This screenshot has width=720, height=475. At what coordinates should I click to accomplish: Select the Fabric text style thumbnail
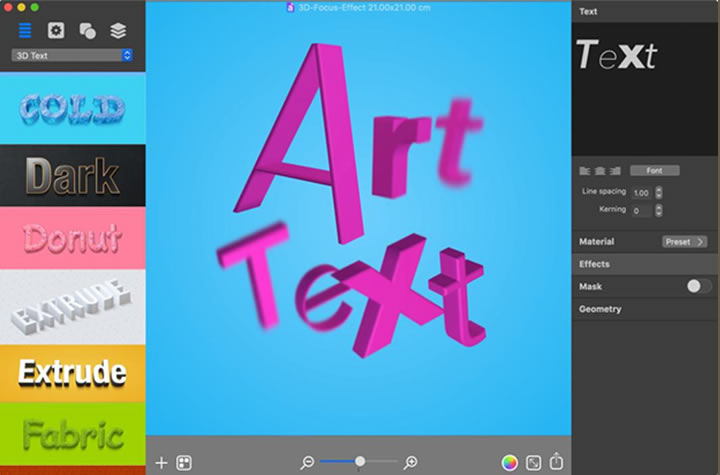coord(73,434)
